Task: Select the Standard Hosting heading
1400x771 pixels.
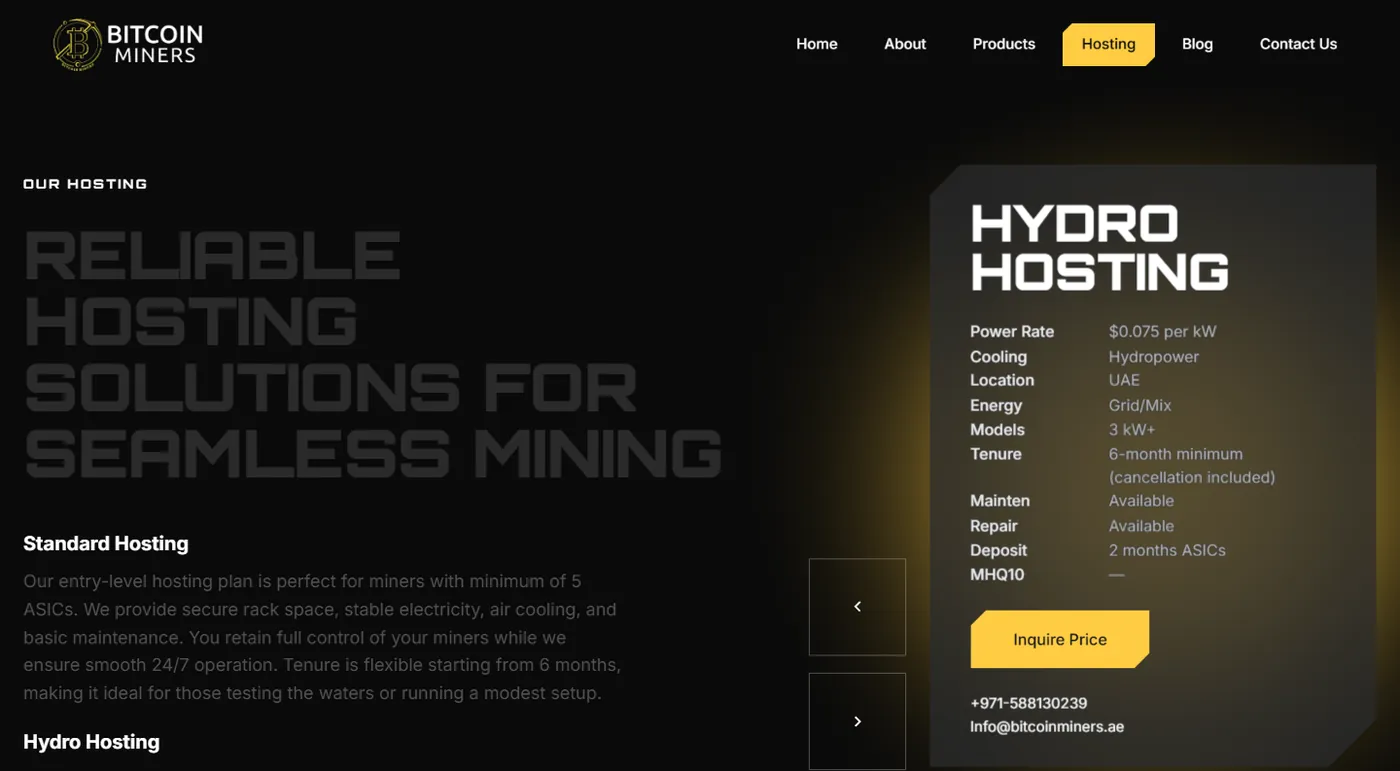Action: click(106, 543)
